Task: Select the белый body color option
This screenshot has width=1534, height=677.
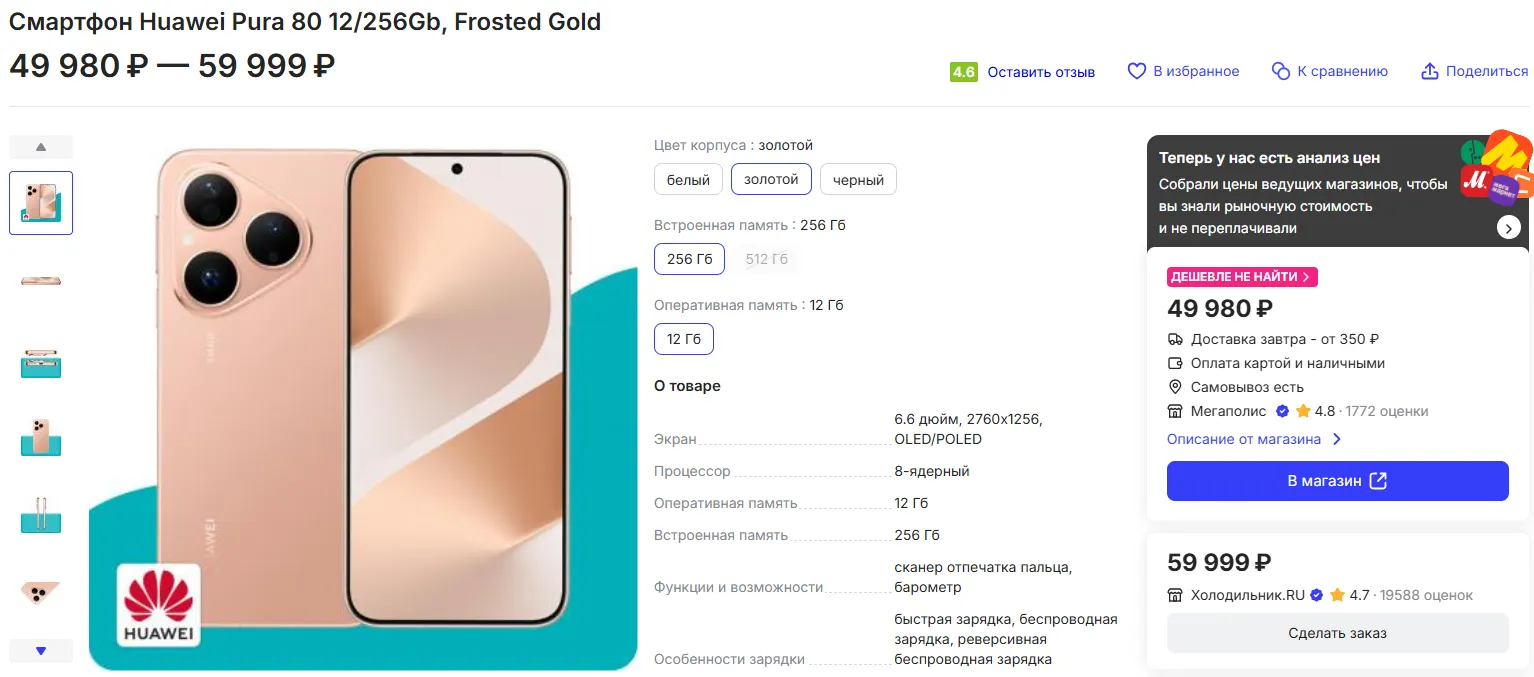Action: (x=688, y=180)
